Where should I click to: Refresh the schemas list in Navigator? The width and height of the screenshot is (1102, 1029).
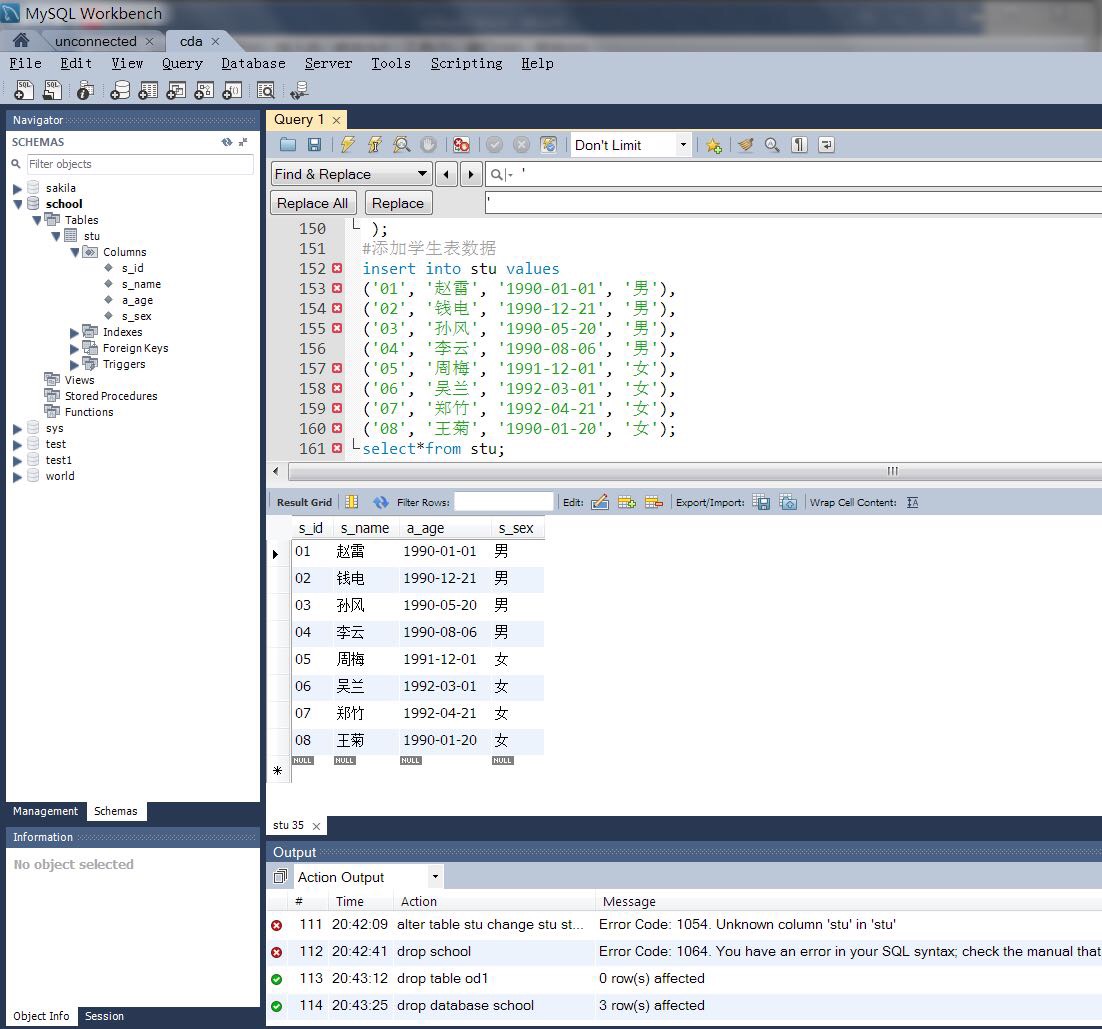click(227, 142)
